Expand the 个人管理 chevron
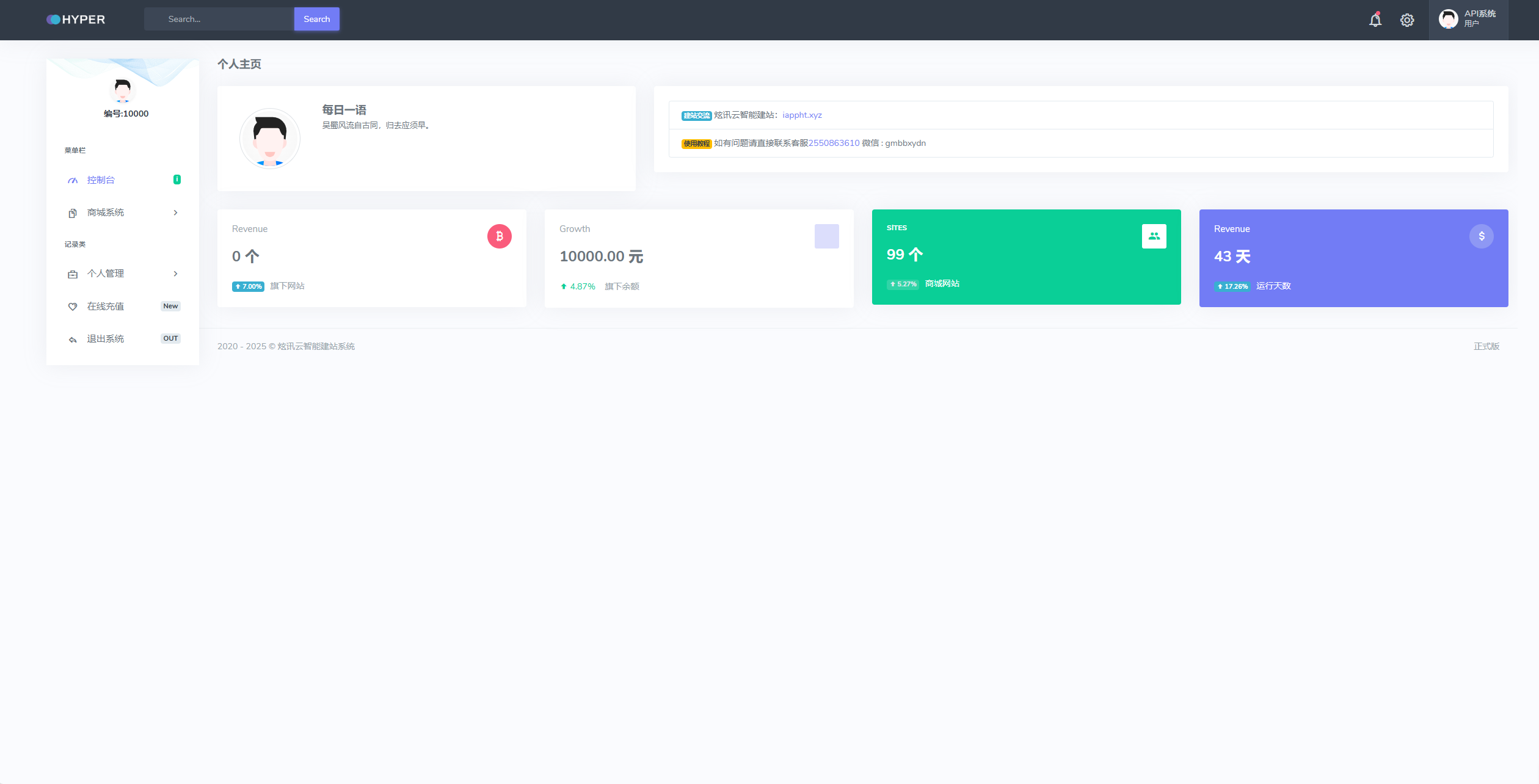The width and height of the screenshot is (1539, 784). tap(175, 274)
